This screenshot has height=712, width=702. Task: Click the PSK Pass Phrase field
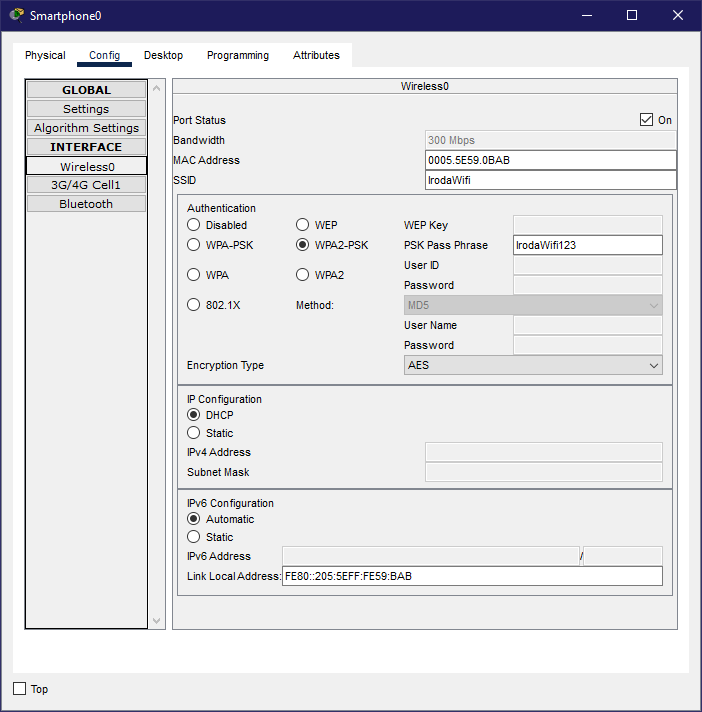[x=587, y=245]
